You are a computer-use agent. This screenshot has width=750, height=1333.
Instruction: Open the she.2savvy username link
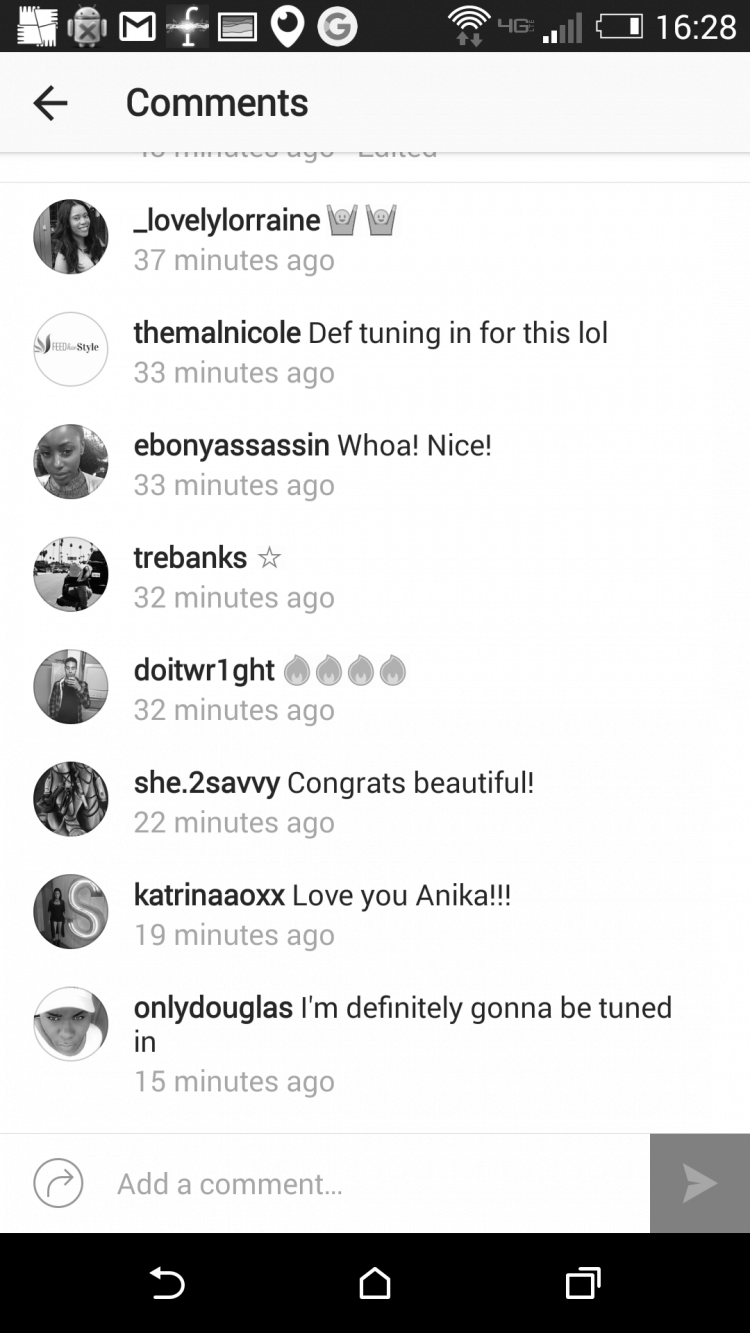(207, 783)
